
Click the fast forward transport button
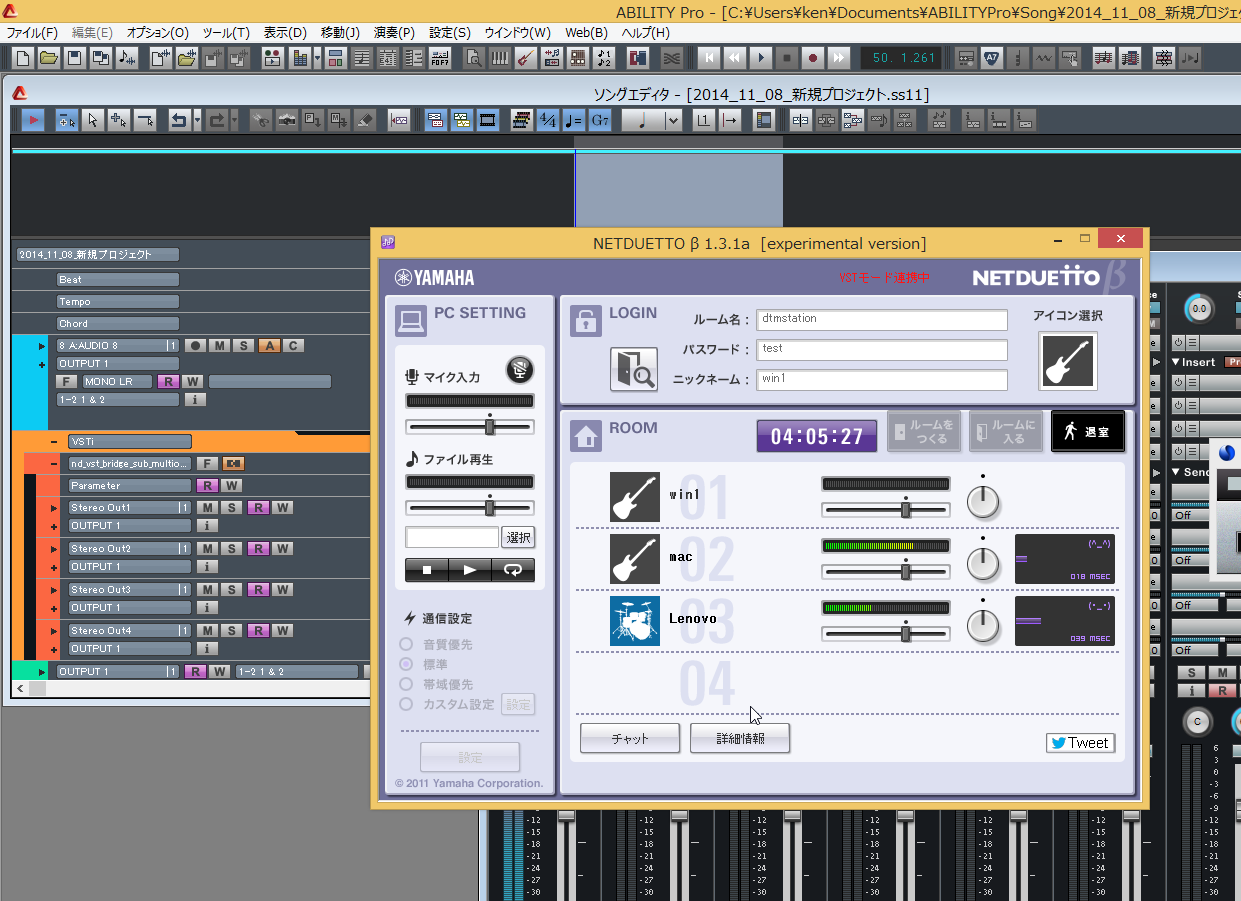[839, 58]
